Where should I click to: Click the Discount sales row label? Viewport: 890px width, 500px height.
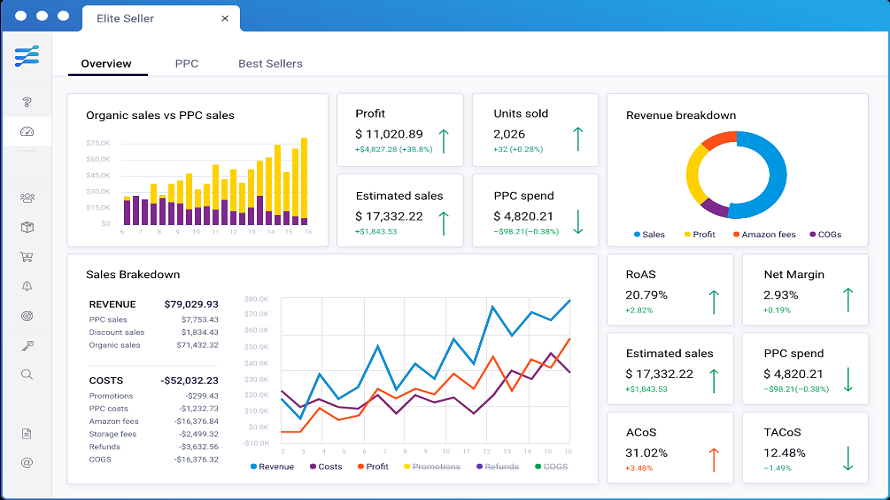[x=116, y=333]
